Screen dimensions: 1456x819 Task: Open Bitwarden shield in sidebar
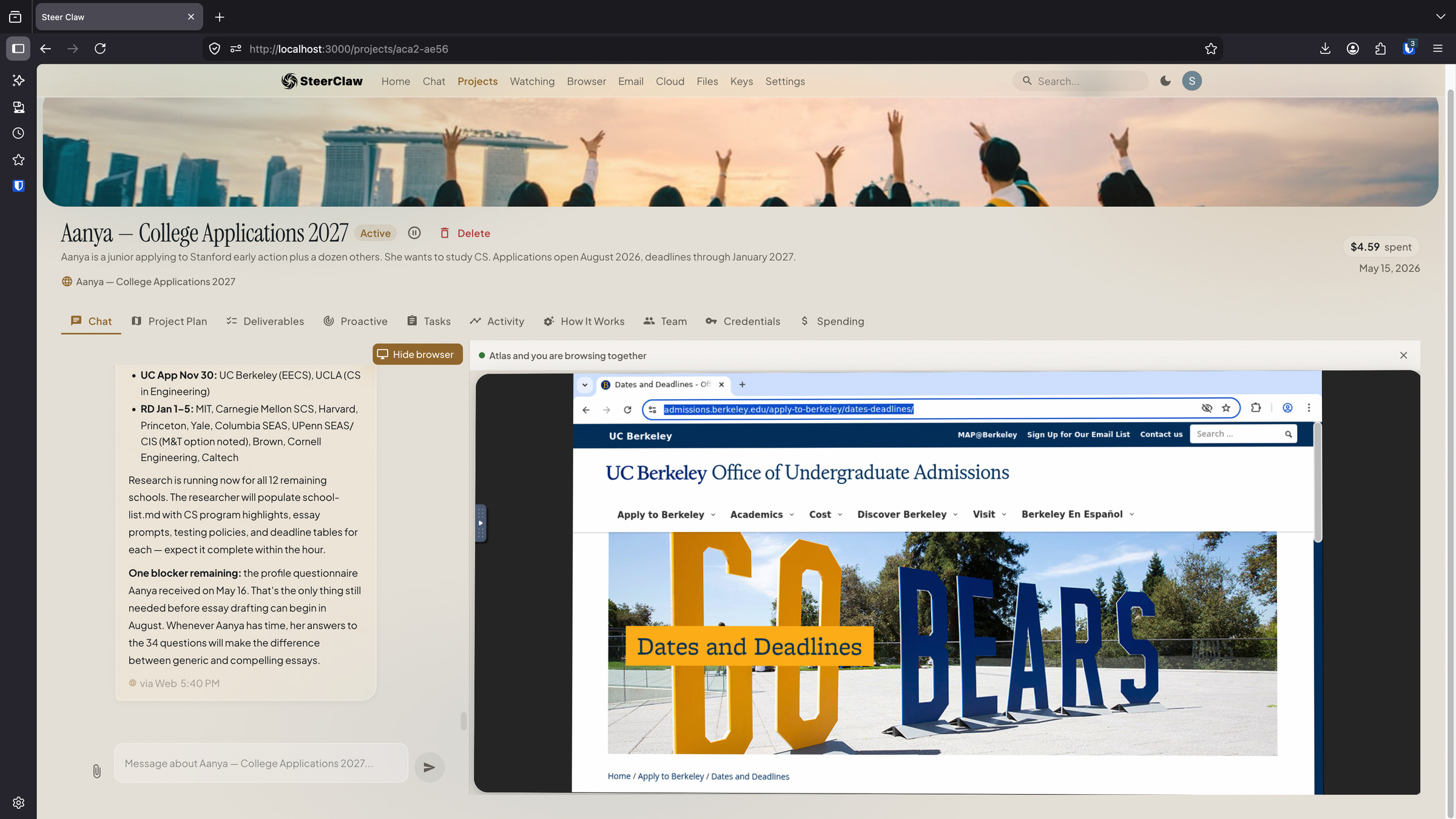pyautogui.click(x=18, y=186)
